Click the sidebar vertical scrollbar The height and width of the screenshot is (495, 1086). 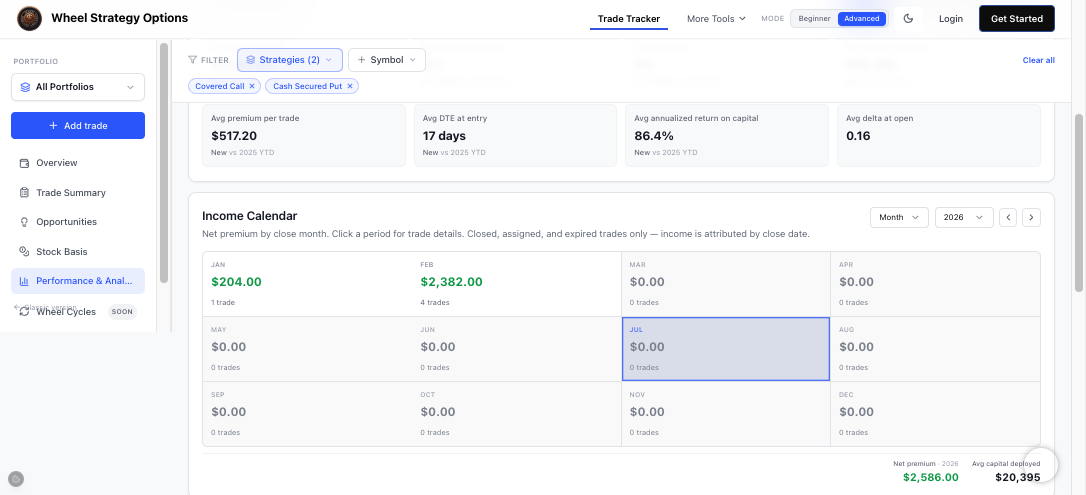point(163,163)
